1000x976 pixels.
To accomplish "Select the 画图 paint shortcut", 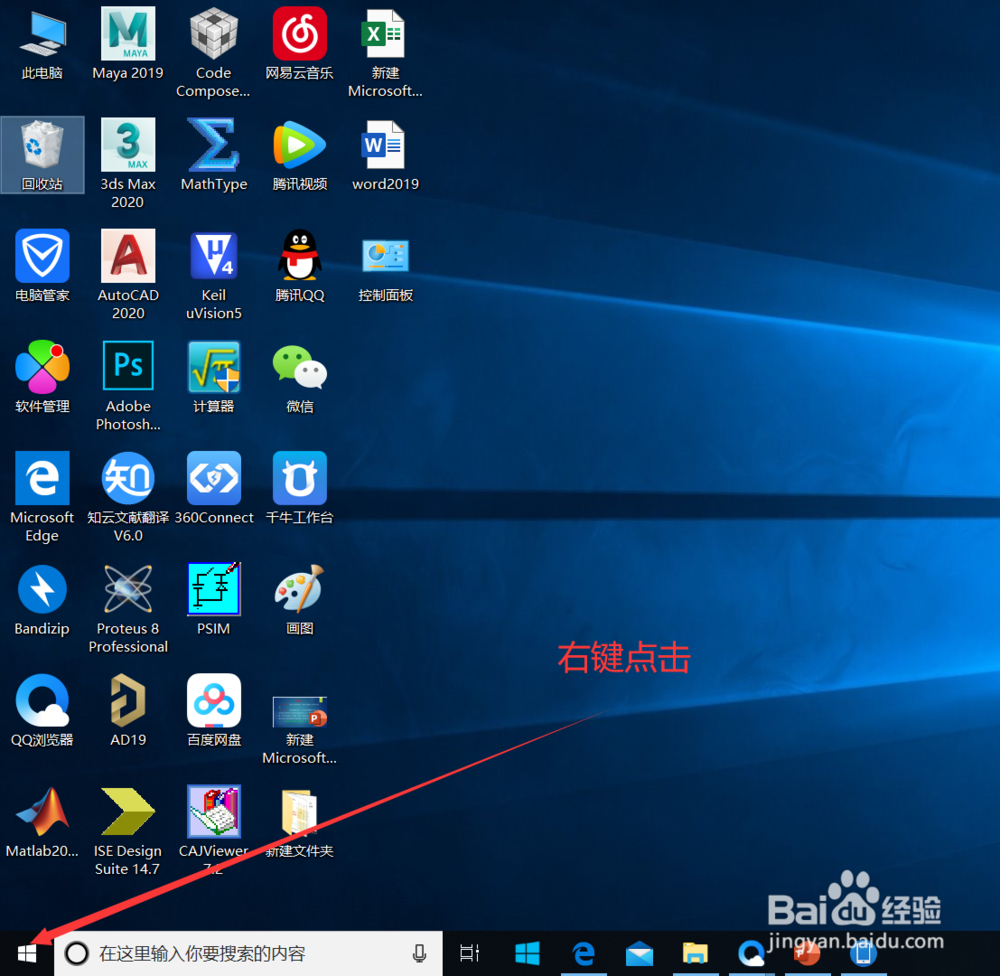I will [300, 600].
